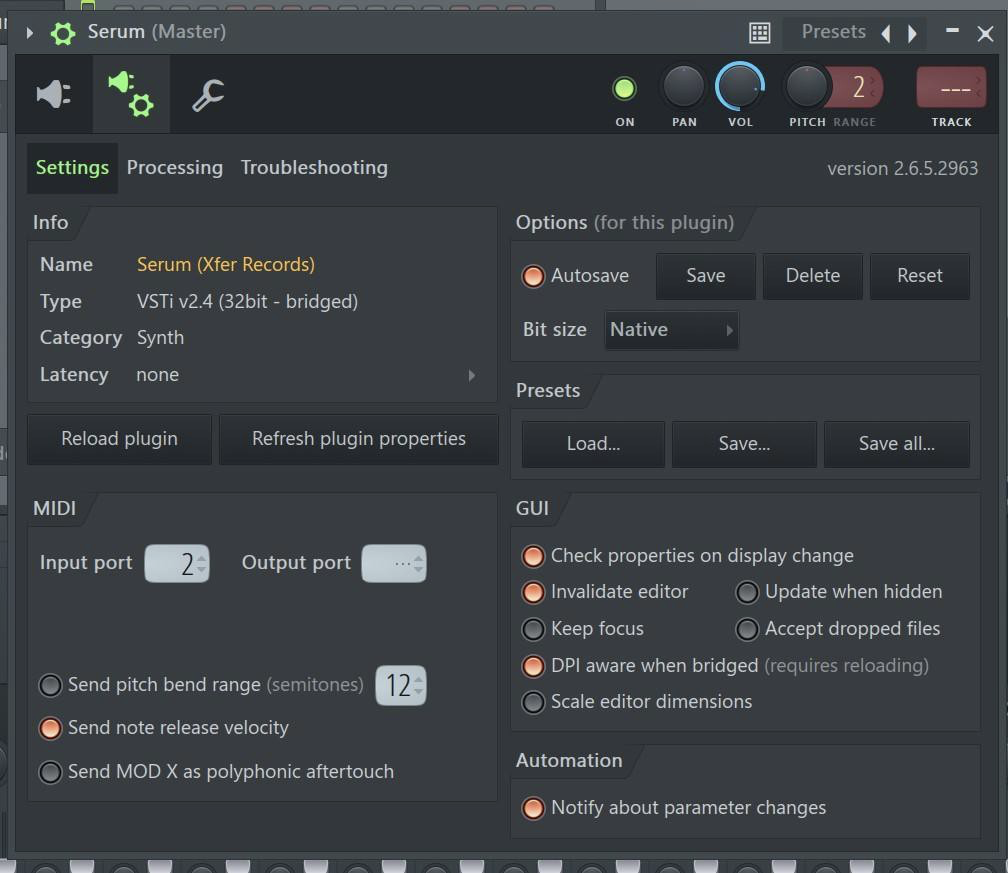Click the Presets Save all... button
This screenshot has height=873, width=1008.
click(897, 444)
